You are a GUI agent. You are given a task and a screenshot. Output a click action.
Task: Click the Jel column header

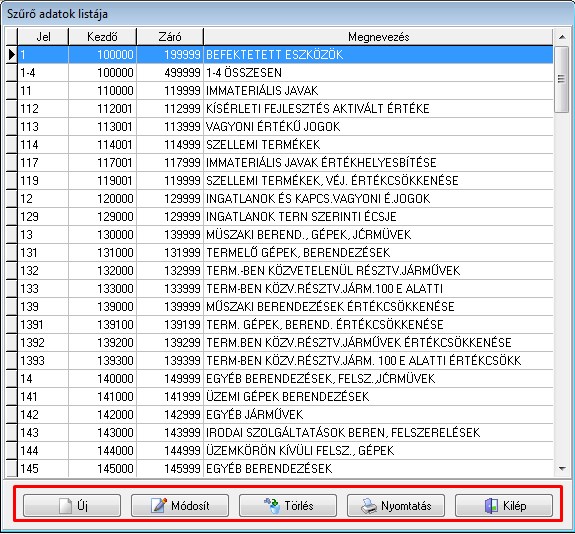[x=43, y=37]
